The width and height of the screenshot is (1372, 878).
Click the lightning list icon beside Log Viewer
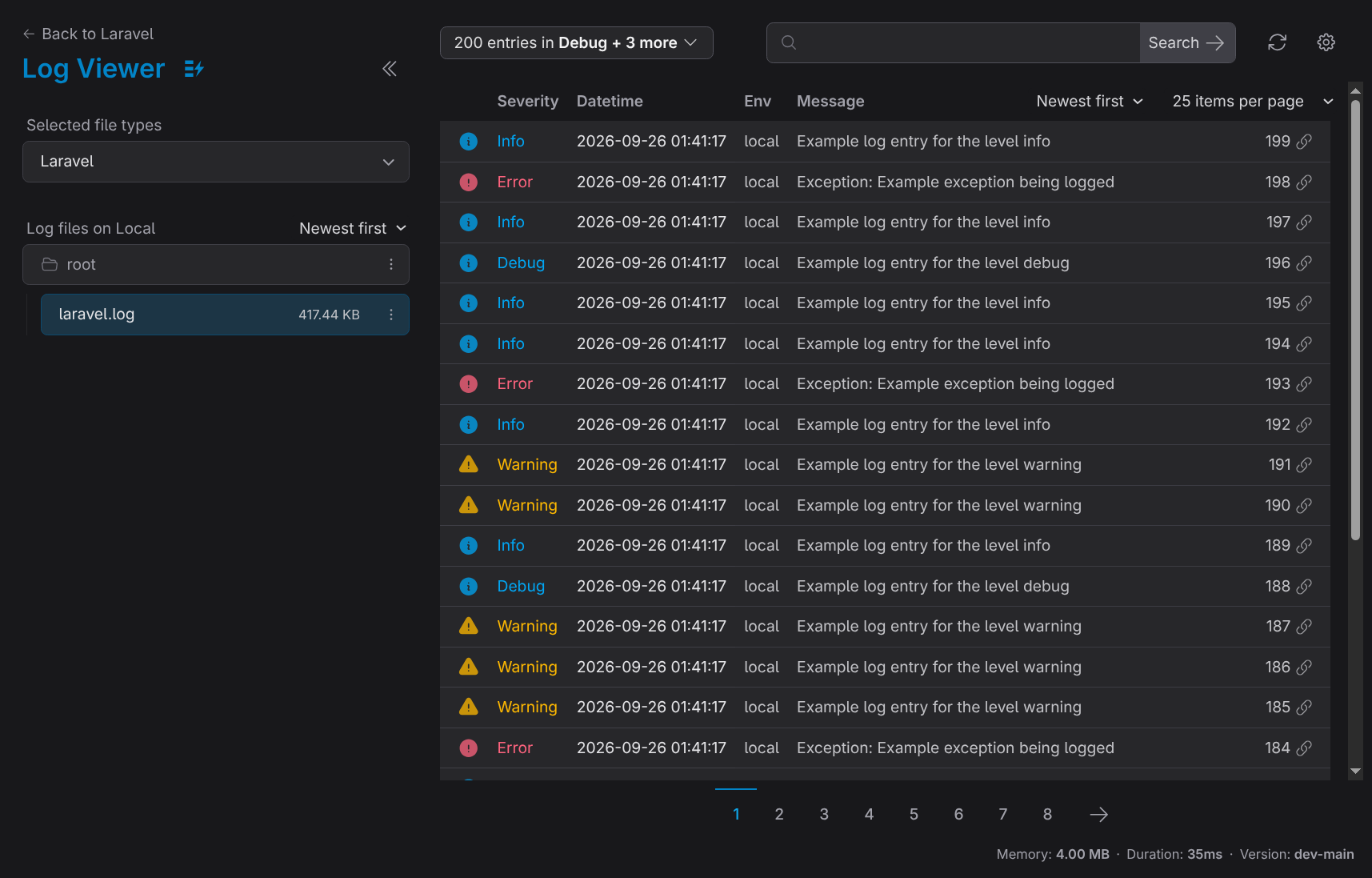tap(194, 69)
